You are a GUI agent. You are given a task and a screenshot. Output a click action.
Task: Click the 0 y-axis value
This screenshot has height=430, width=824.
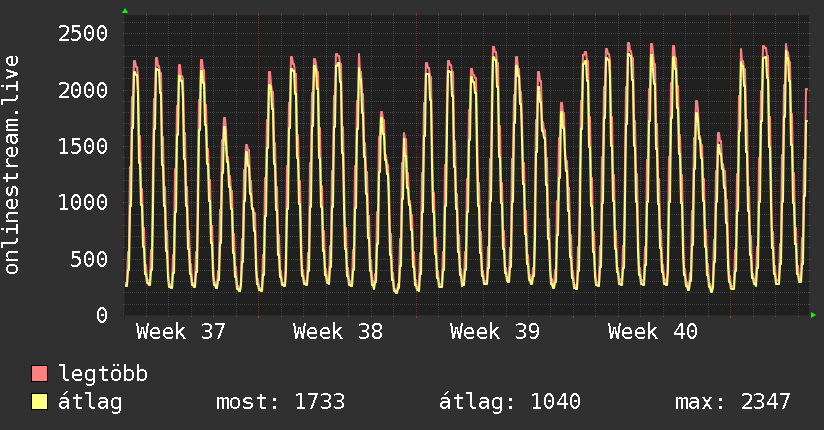[102, 315]
